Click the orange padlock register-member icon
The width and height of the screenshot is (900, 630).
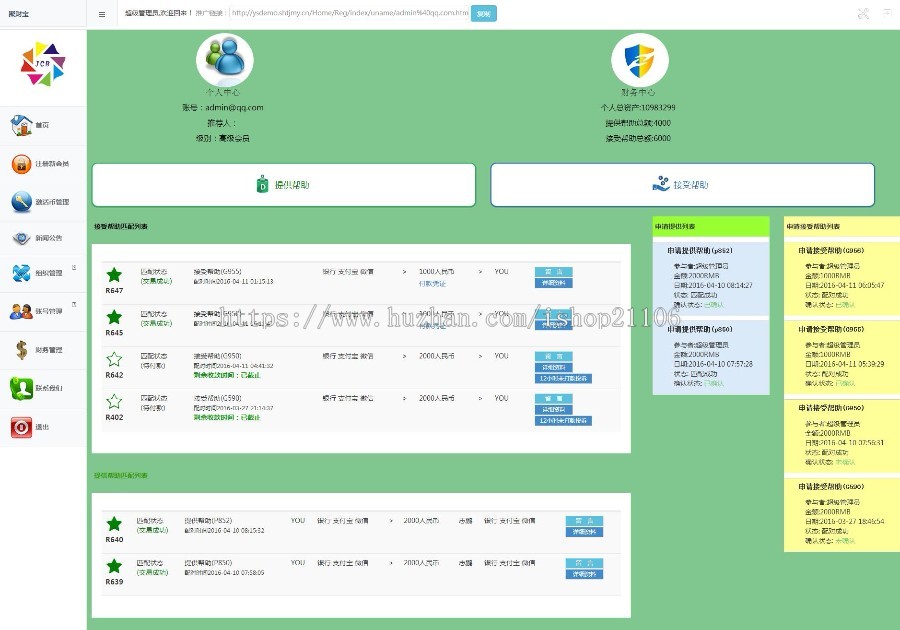coord(21,164)
